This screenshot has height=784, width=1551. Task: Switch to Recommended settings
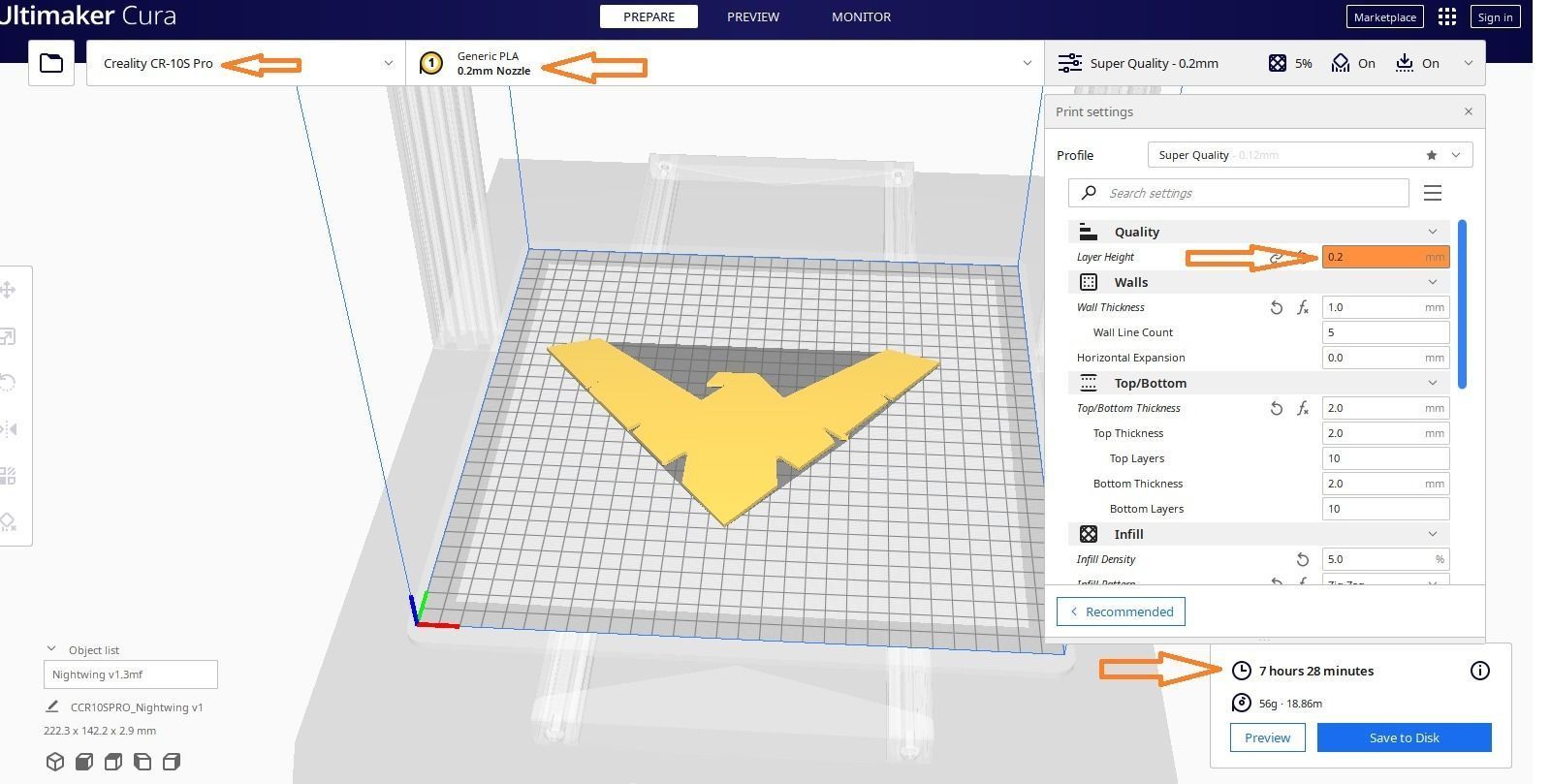click(1121, 612)
